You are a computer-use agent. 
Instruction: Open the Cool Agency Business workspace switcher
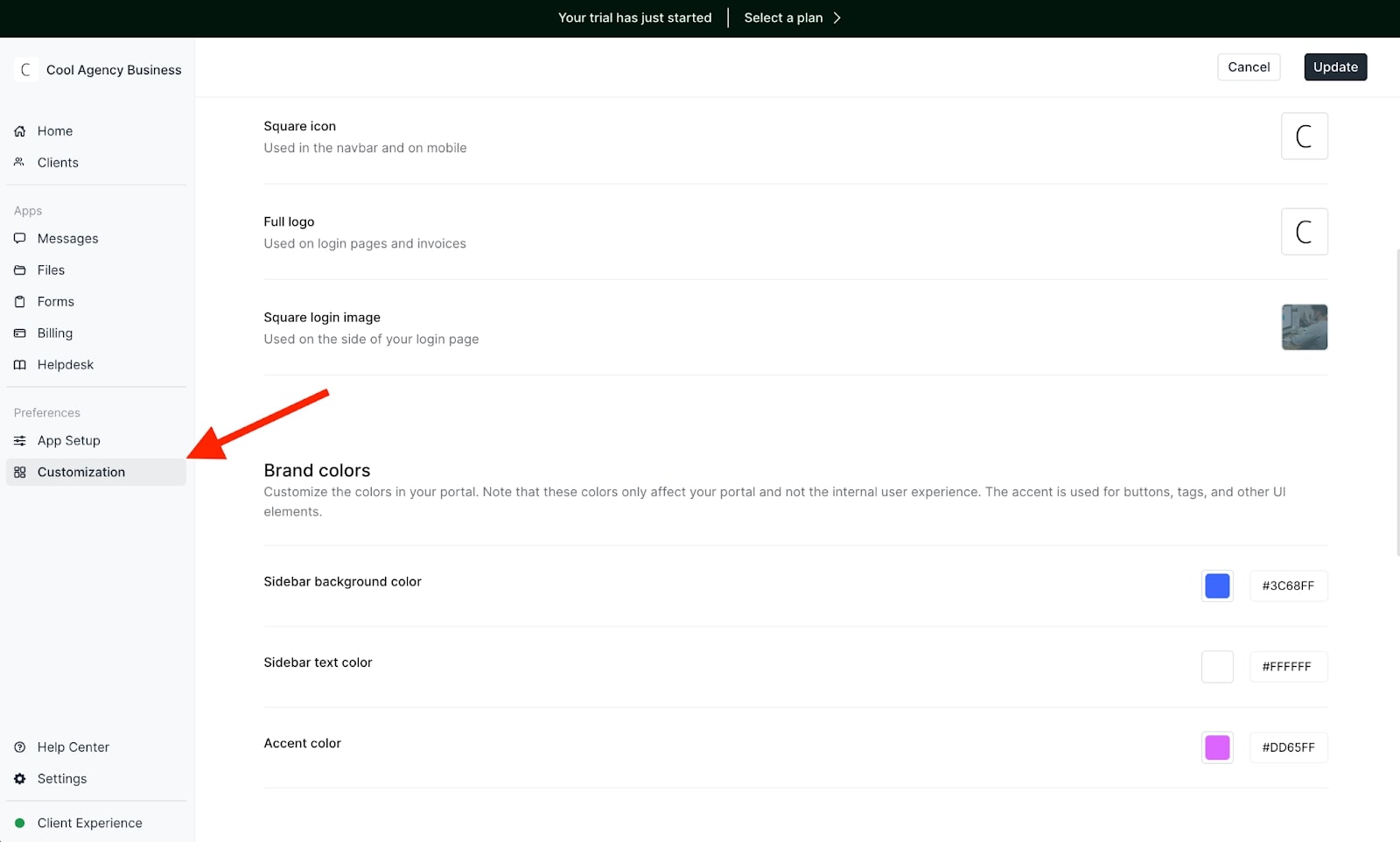coord(98,70)
